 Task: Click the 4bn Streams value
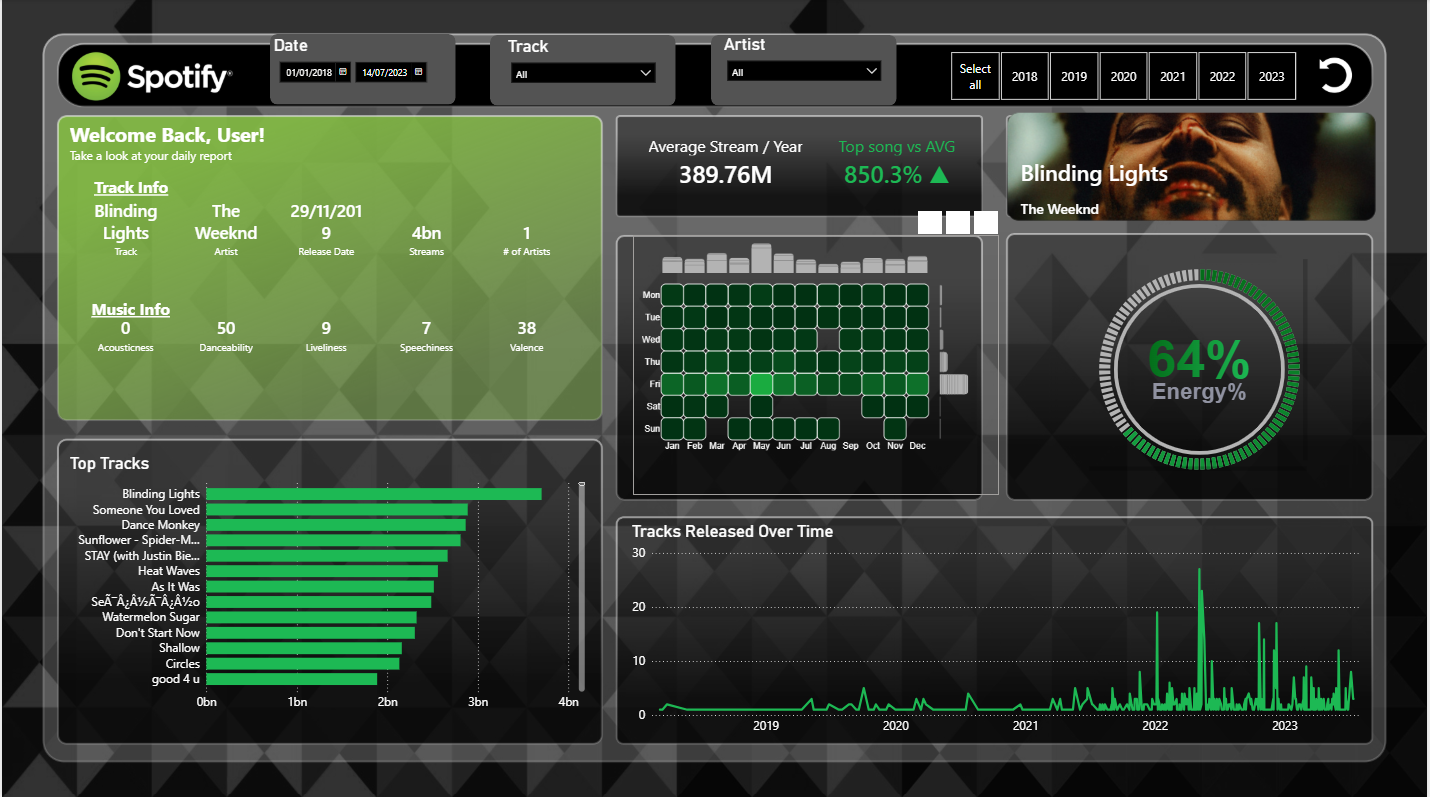point(426,233)
